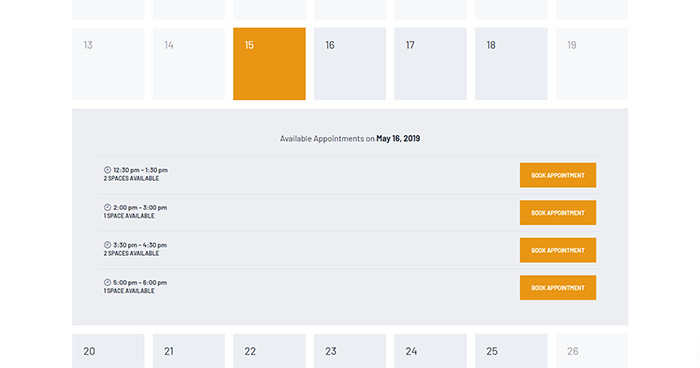Choose day 25 in the calendar

[511, 351]
